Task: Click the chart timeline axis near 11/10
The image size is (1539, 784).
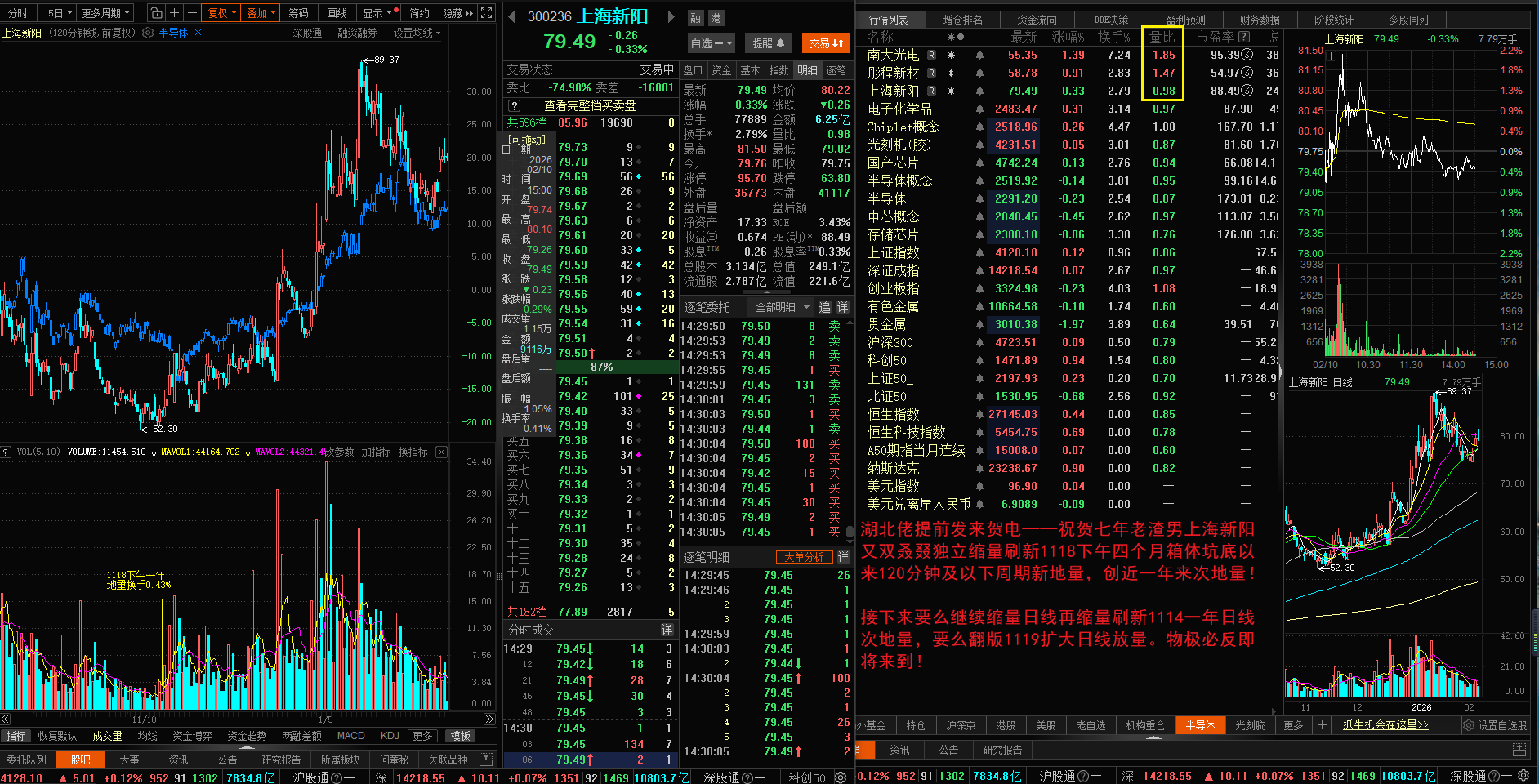Action: (x=144, y=719)
